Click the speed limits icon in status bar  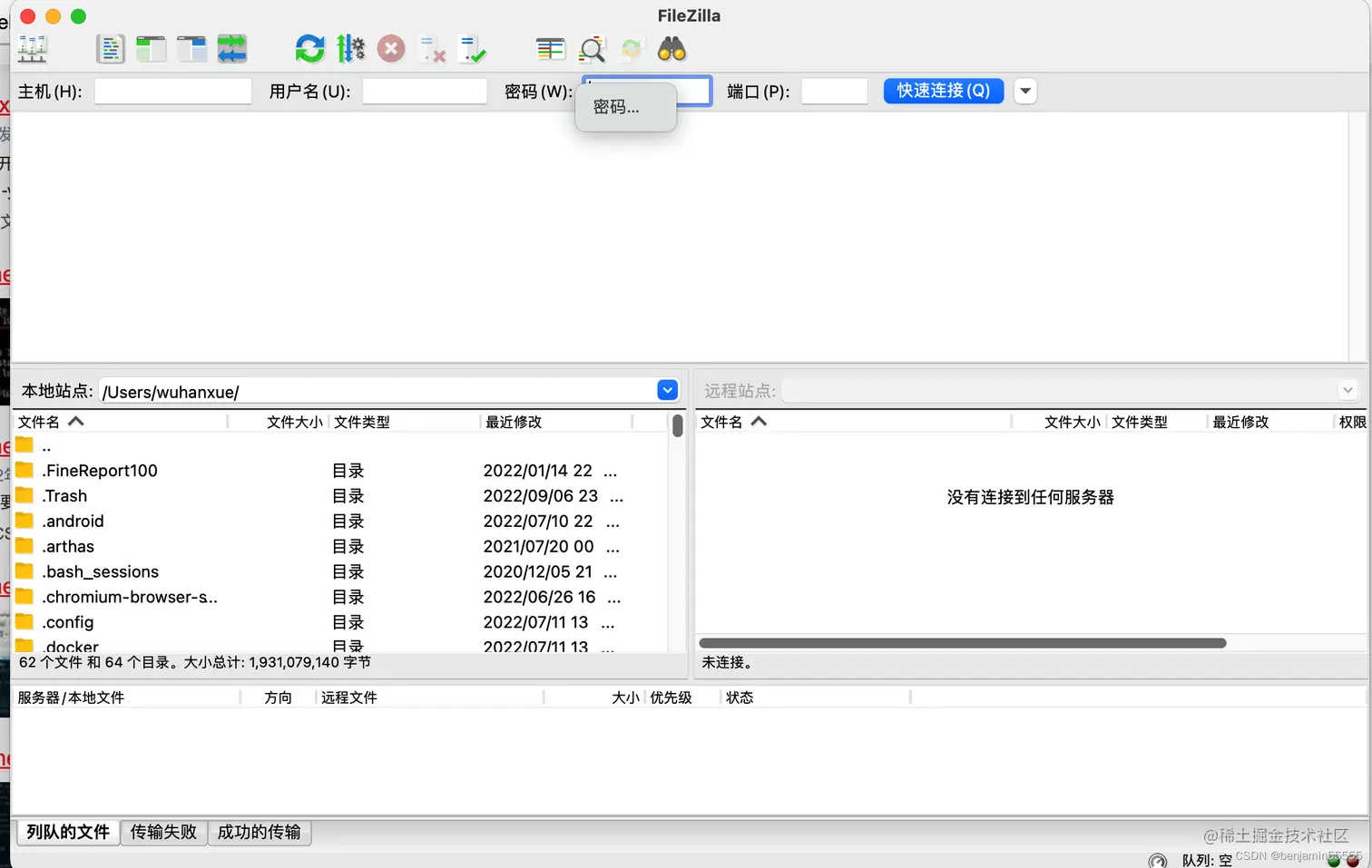[1158, 861]
